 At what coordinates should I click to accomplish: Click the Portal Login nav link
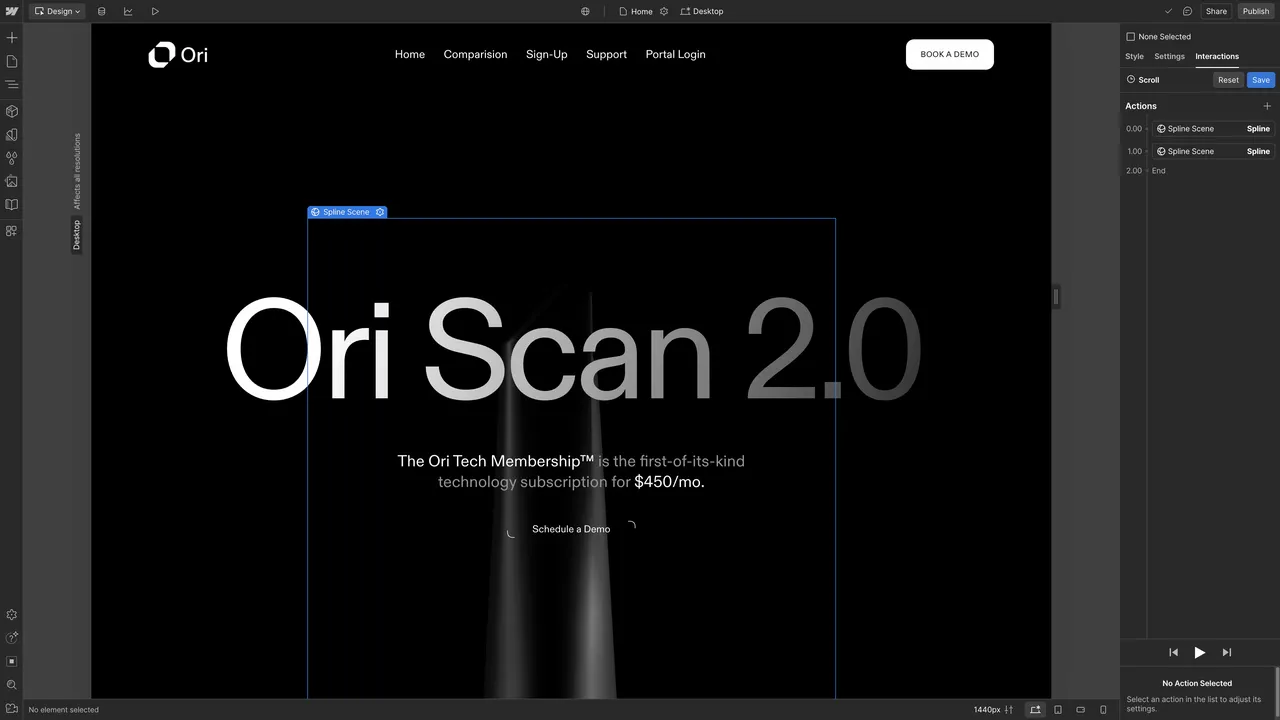[676, 54]
